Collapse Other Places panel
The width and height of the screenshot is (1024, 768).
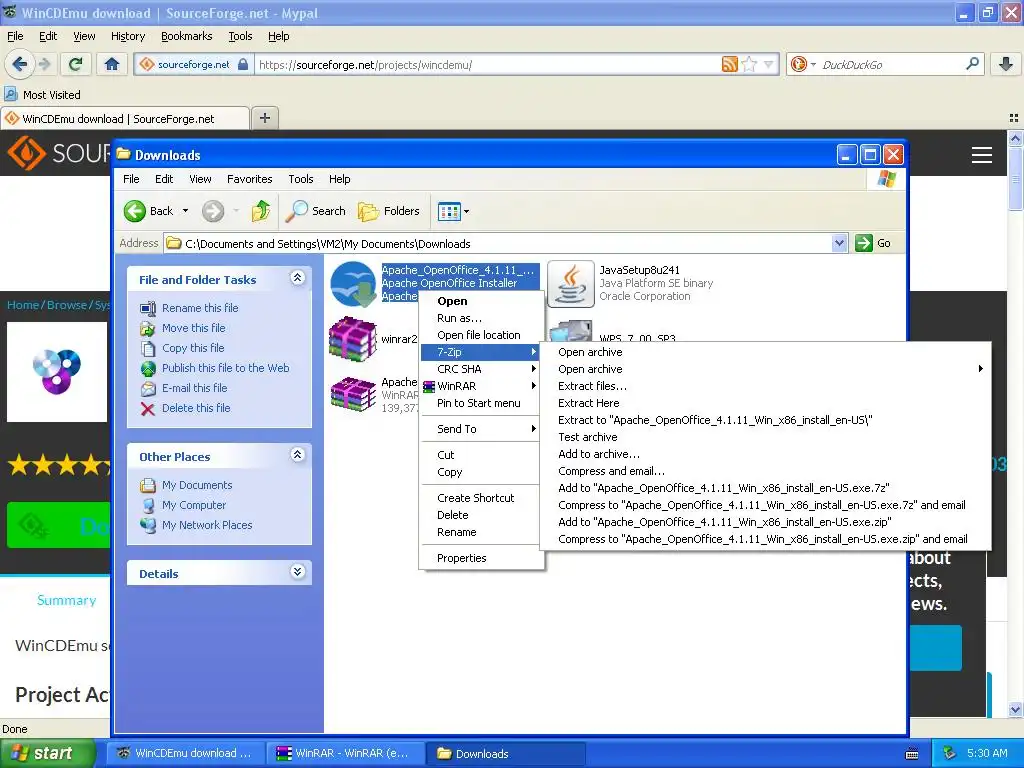click(x=297, y=455)
